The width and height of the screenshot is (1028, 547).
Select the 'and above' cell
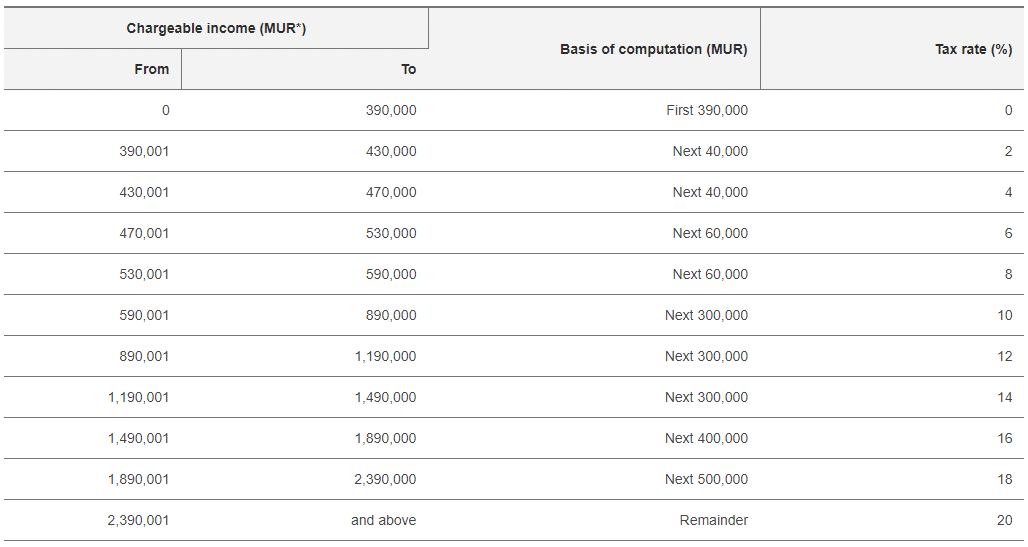(x=305, y=520)
